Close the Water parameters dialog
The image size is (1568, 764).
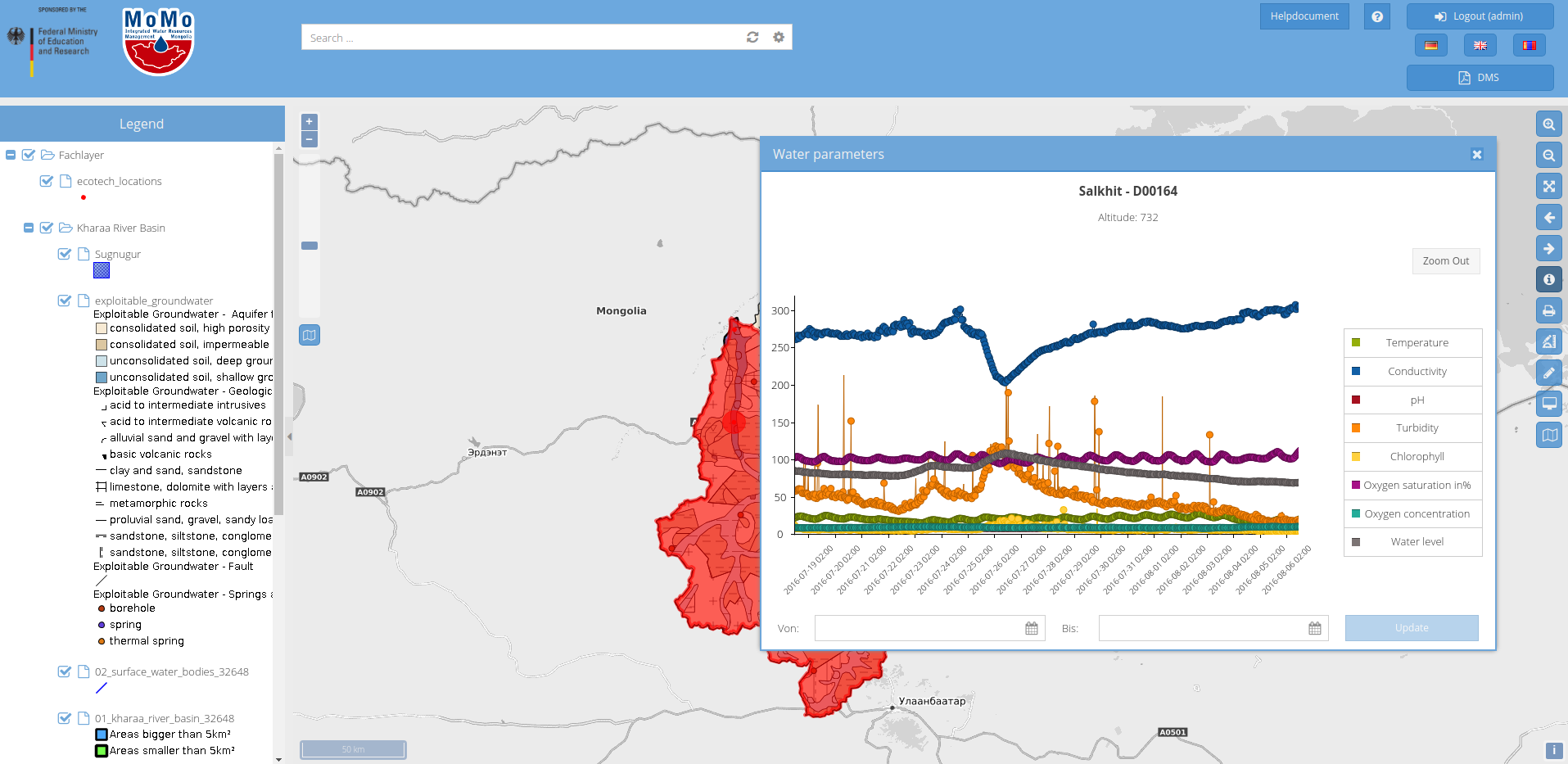pyautogui.click(x=1477, y=154)
